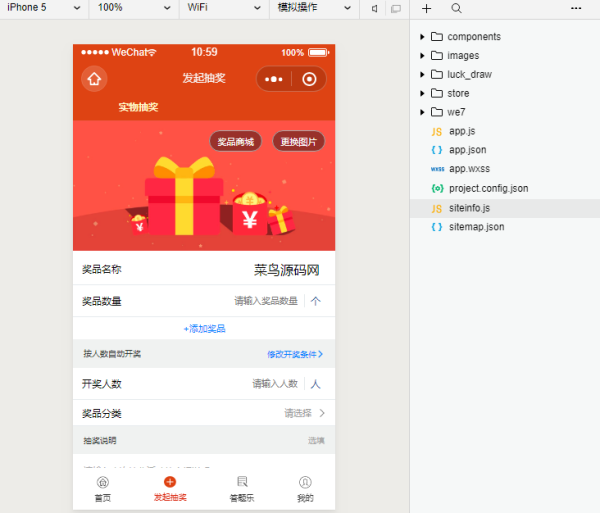Image resolution: width=600 pixels, height=513 pixels.
Task: Click the wxss icon beside app.wxss
Action: (437, 169)
